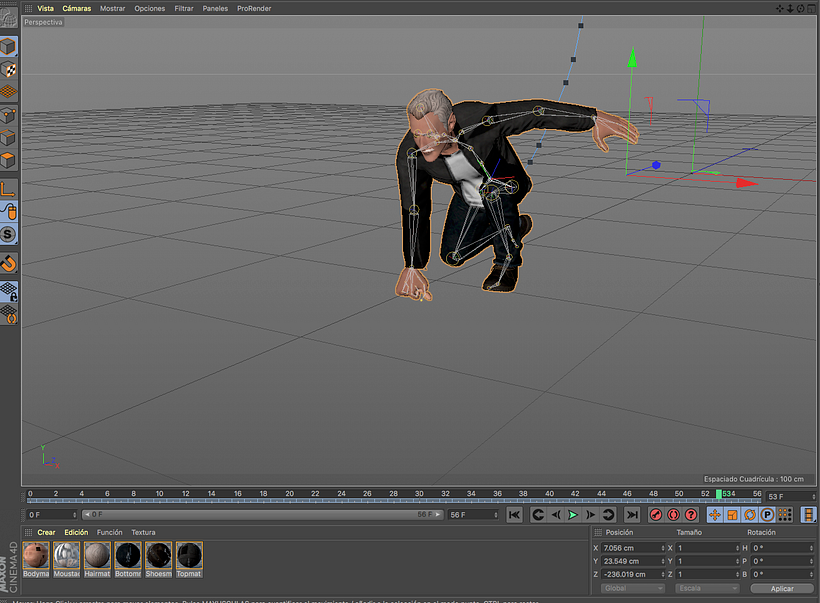Viewport: 820px width, 603px height.
Task: Click the start frame field 0 F
Action: tap(52, 515)
